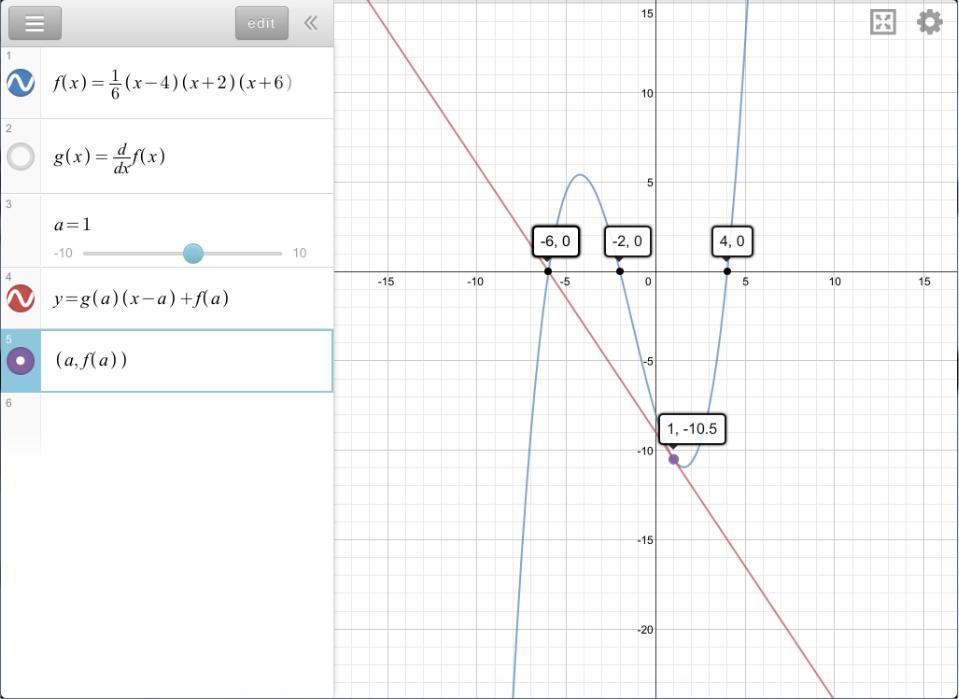Image resolution: width=959 pixels, height=699 pixels.
Task: Toggle visibility of g(x) derivative
Action: point(21,157)
